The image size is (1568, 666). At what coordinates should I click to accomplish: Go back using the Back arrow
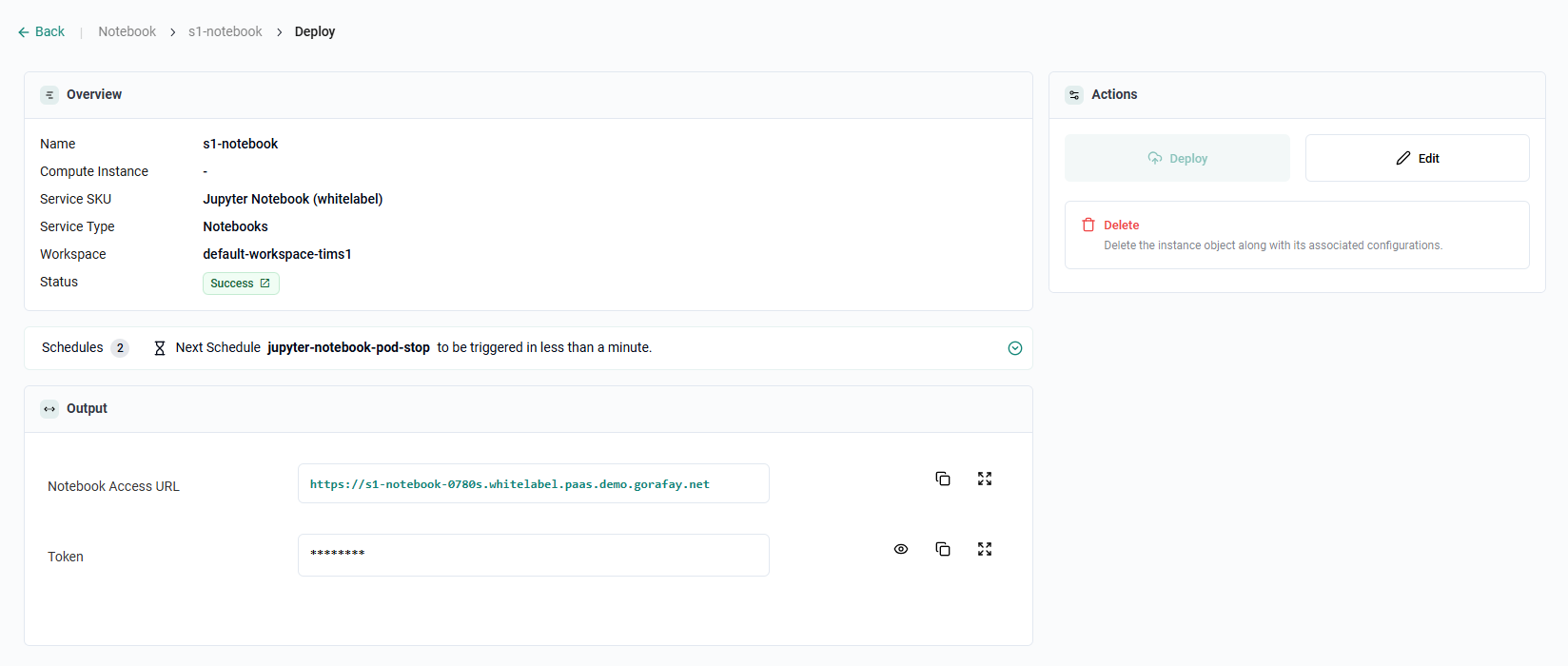click(x=41, y=31)
